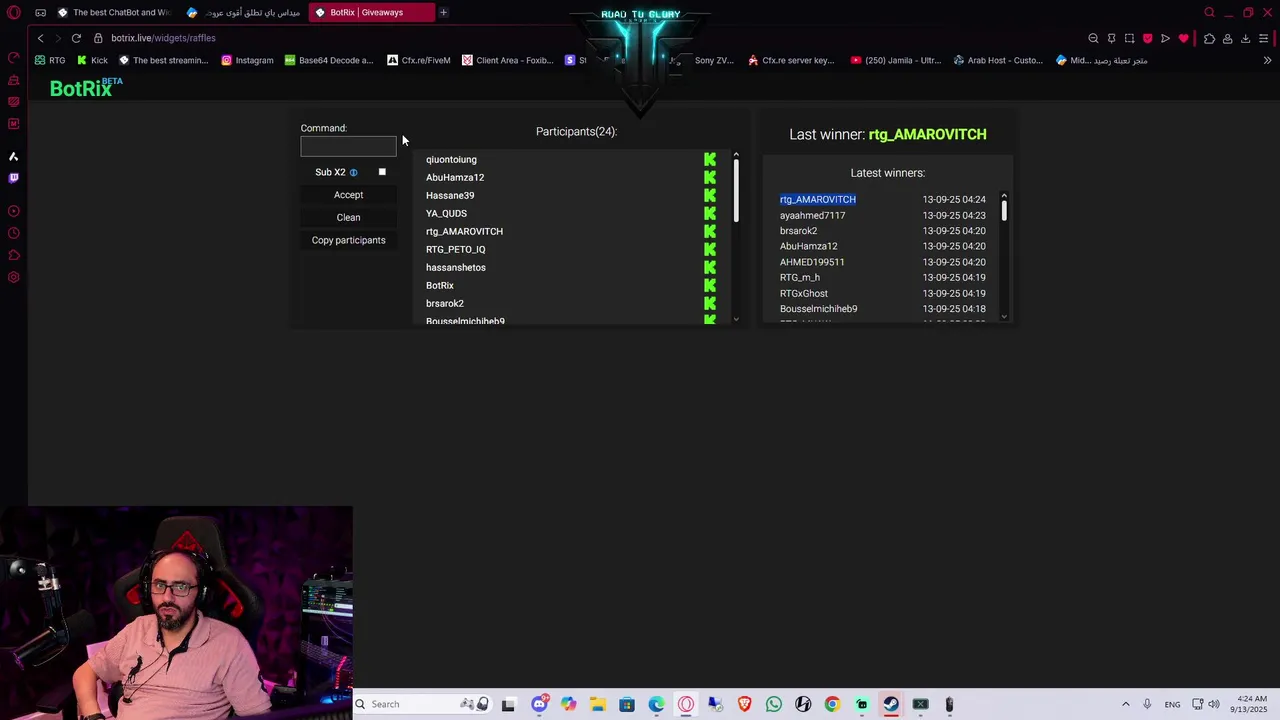Open the extensions puzzle icon

(1209, 38)
